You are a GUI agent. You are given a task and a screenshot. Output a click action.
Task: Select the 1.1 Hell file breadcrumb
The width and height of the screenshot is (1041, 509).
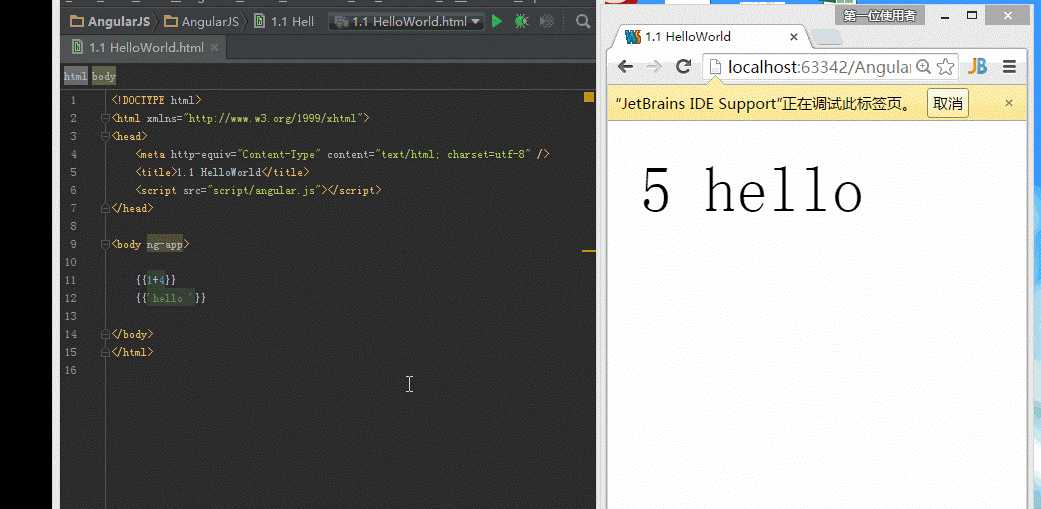pos(284,22)
